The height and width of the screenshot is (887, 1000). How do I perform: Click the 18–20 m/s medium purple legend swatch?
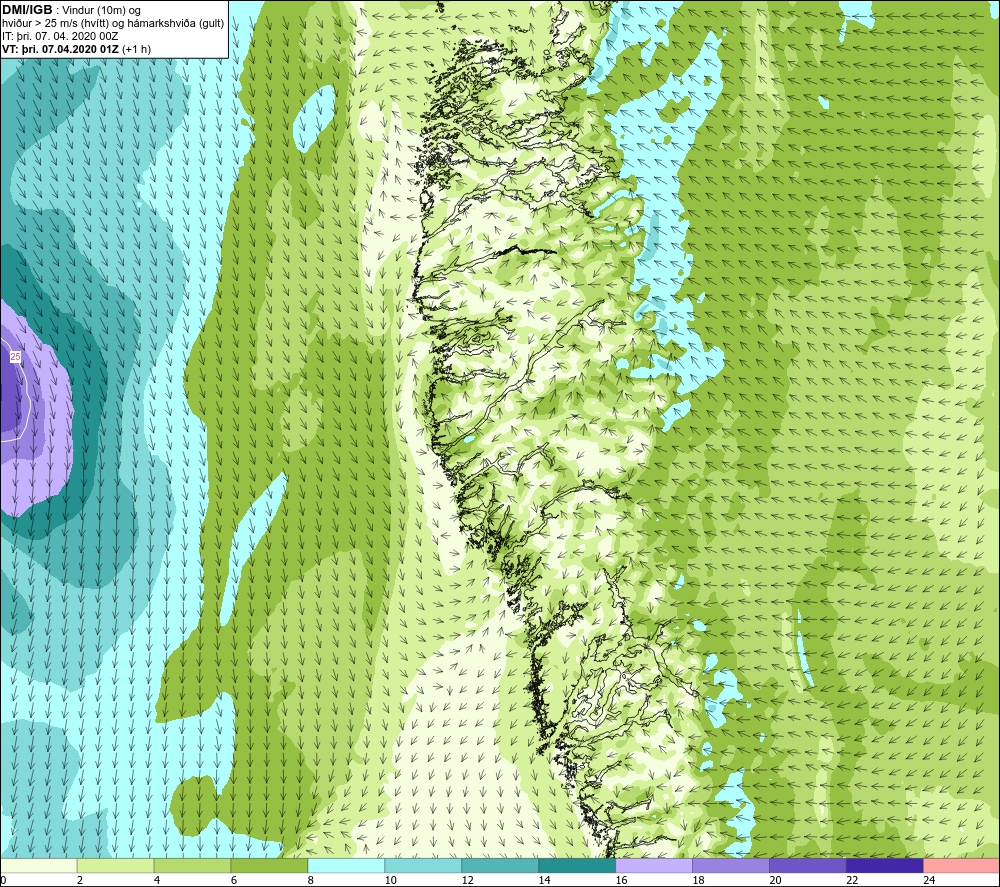pyautogui.click(x=731, y=866)
